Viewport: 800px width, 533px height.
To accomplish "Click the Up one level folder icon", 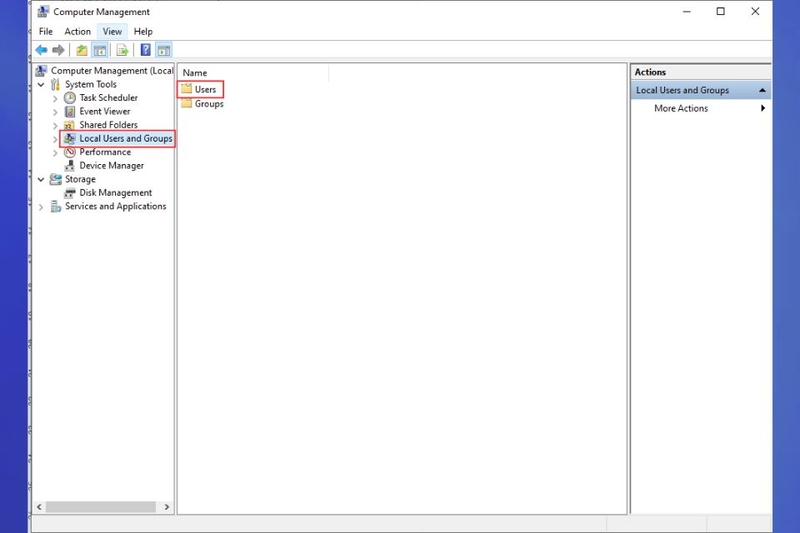I will [82, 50].
